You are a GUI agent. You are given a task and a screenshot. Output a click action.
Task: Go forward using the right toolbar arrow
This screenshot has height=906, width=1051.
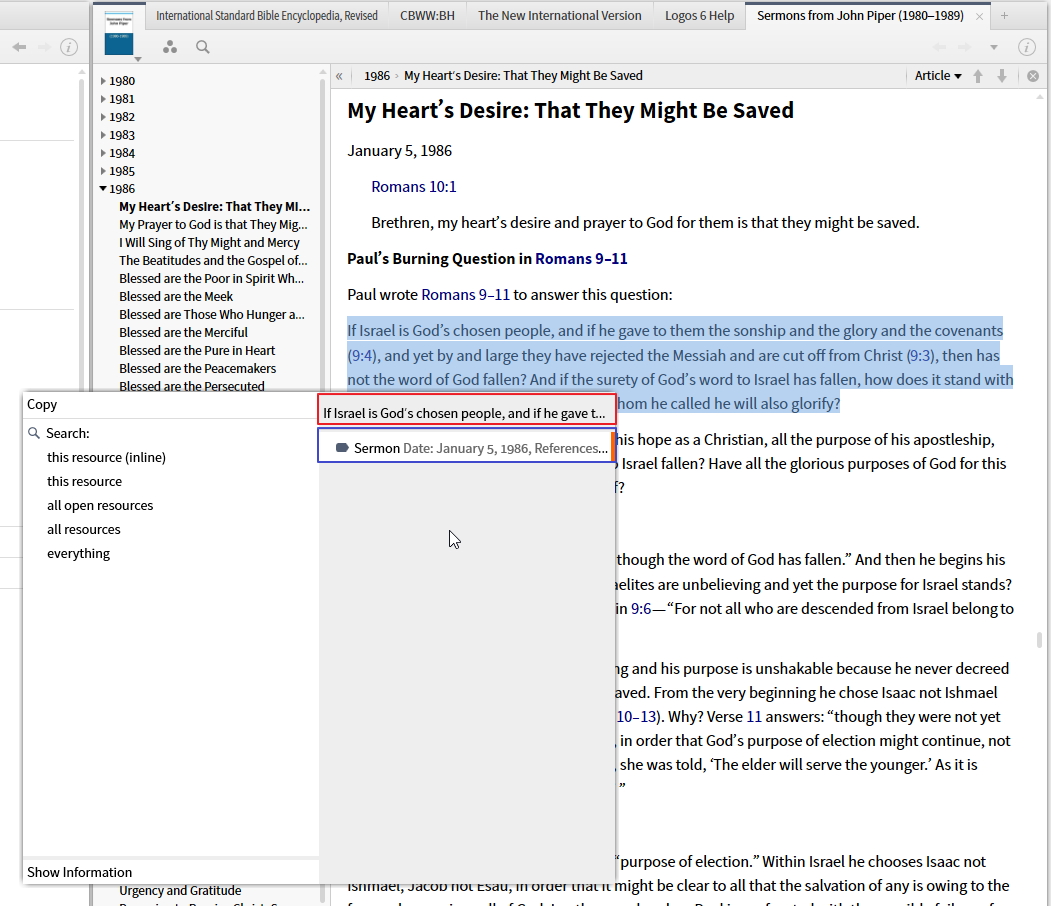(965, 47)
